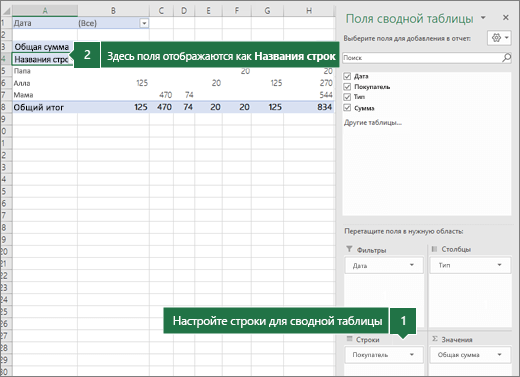The height and width of the screenshot is (377, 520).
Task: Select column H header
Action: (309, 11)
